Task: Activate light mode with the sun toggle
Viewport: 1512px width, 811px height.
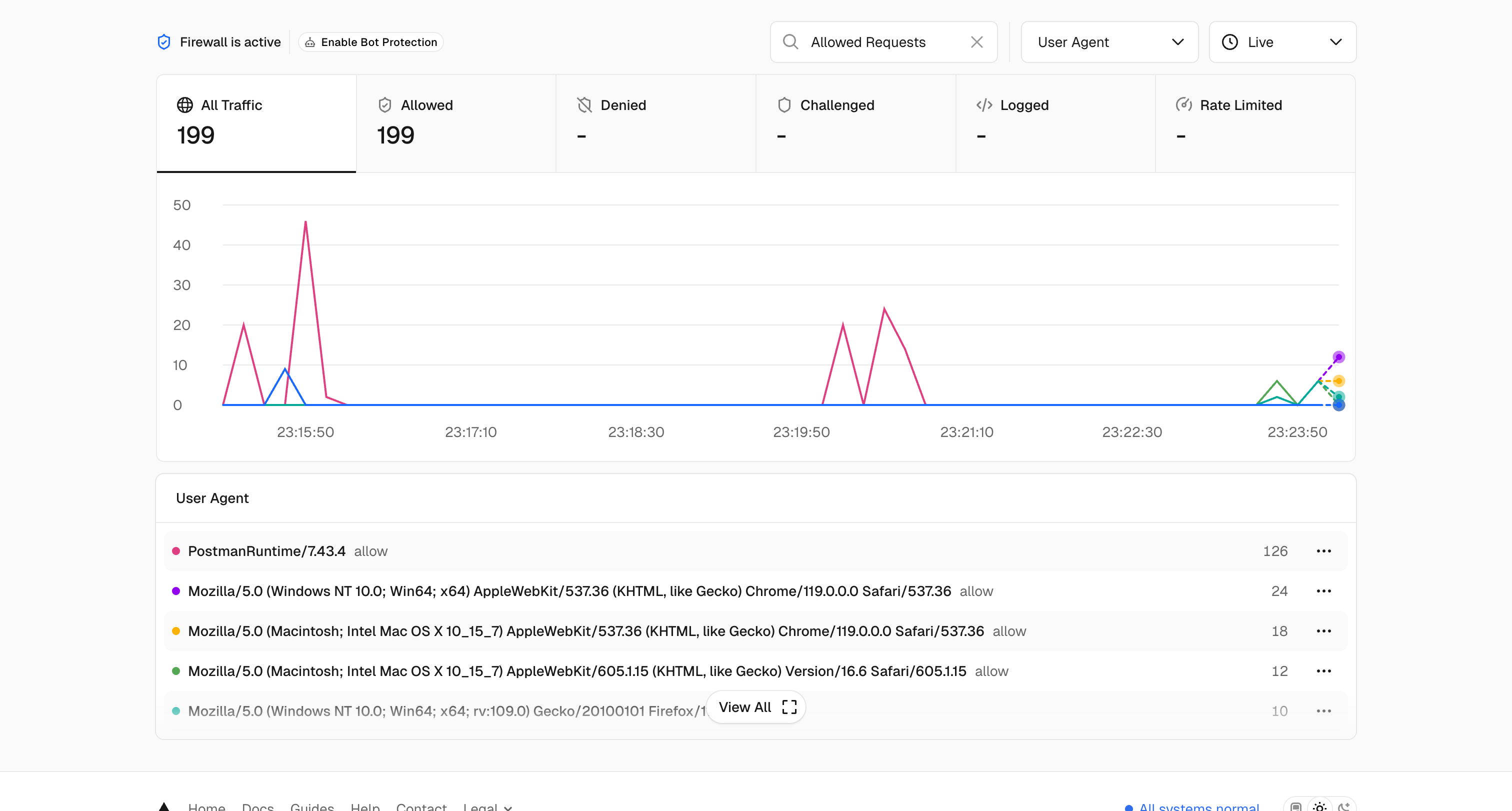Action: 1320,807
